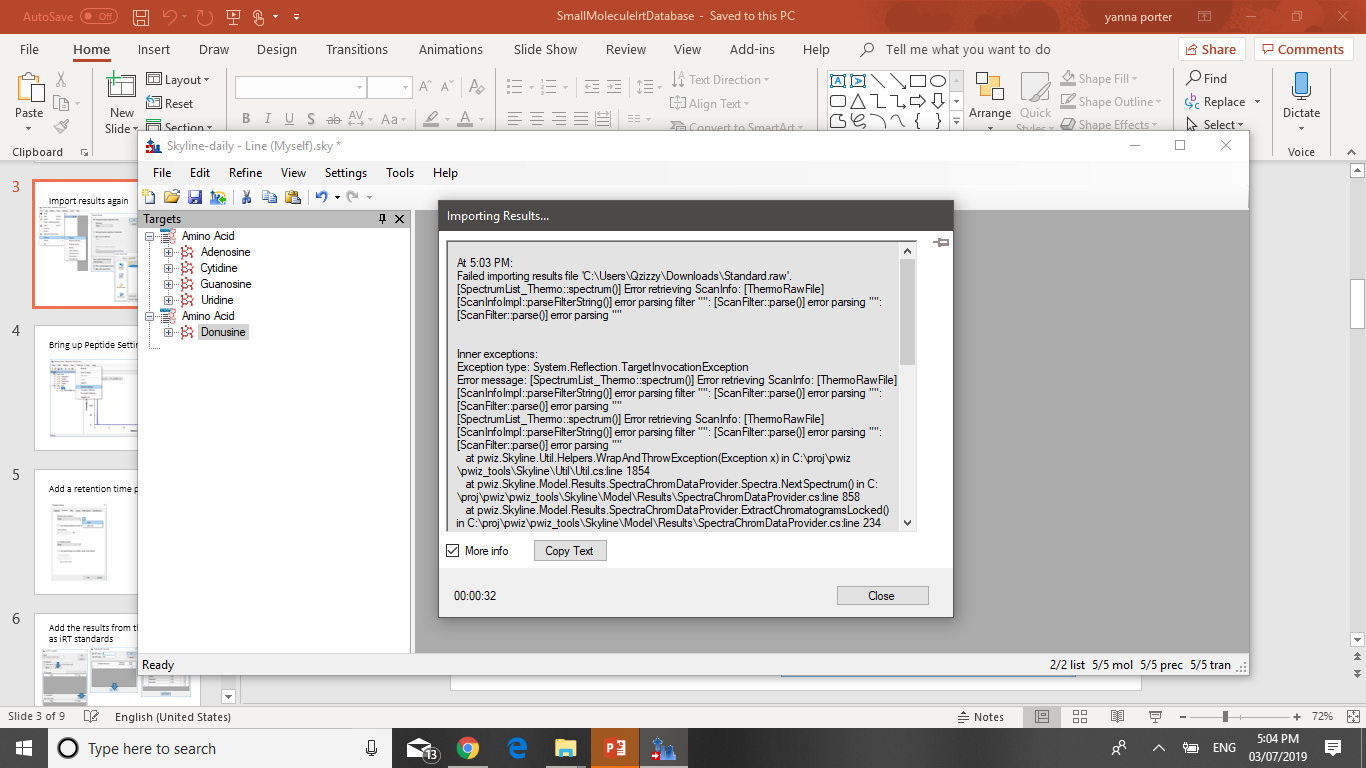
Task: Toggle the AutoSave switch off/on
Action: pos(98,17)
